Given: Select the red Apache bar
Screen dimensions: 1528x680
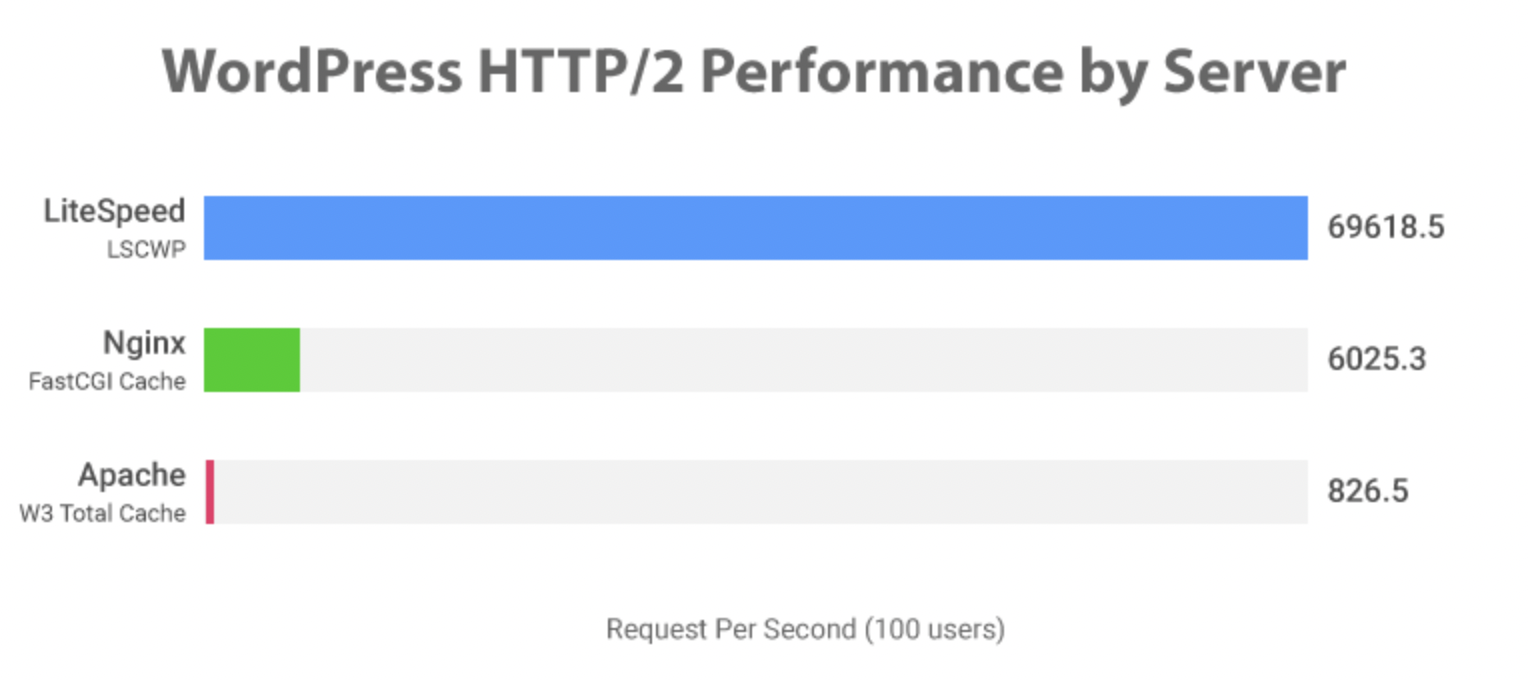Looking at the screenshot, I should (x=209, y=492).
